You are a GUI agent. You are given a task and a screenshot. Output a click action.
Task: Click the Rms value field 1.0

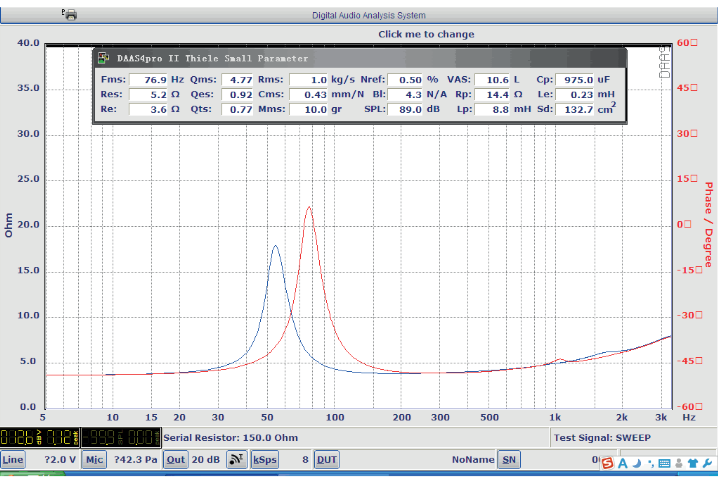308,80
